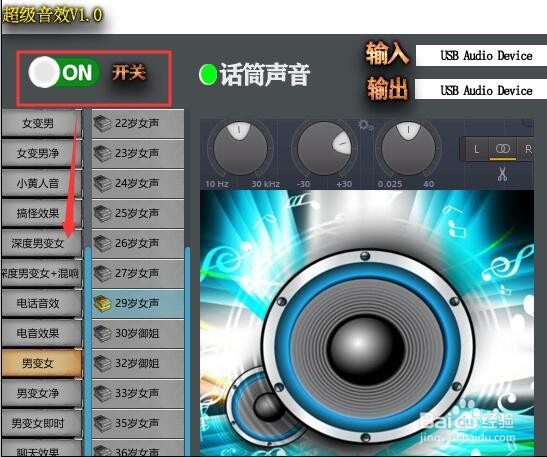Select the 23岁女声 preset text

pos(137,153)
